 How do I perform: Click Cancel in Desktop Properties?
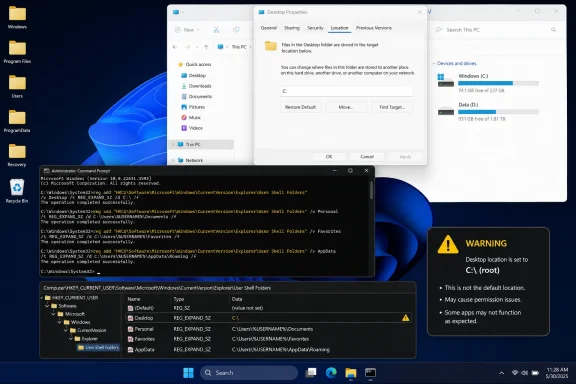click(x=367, y=157)
